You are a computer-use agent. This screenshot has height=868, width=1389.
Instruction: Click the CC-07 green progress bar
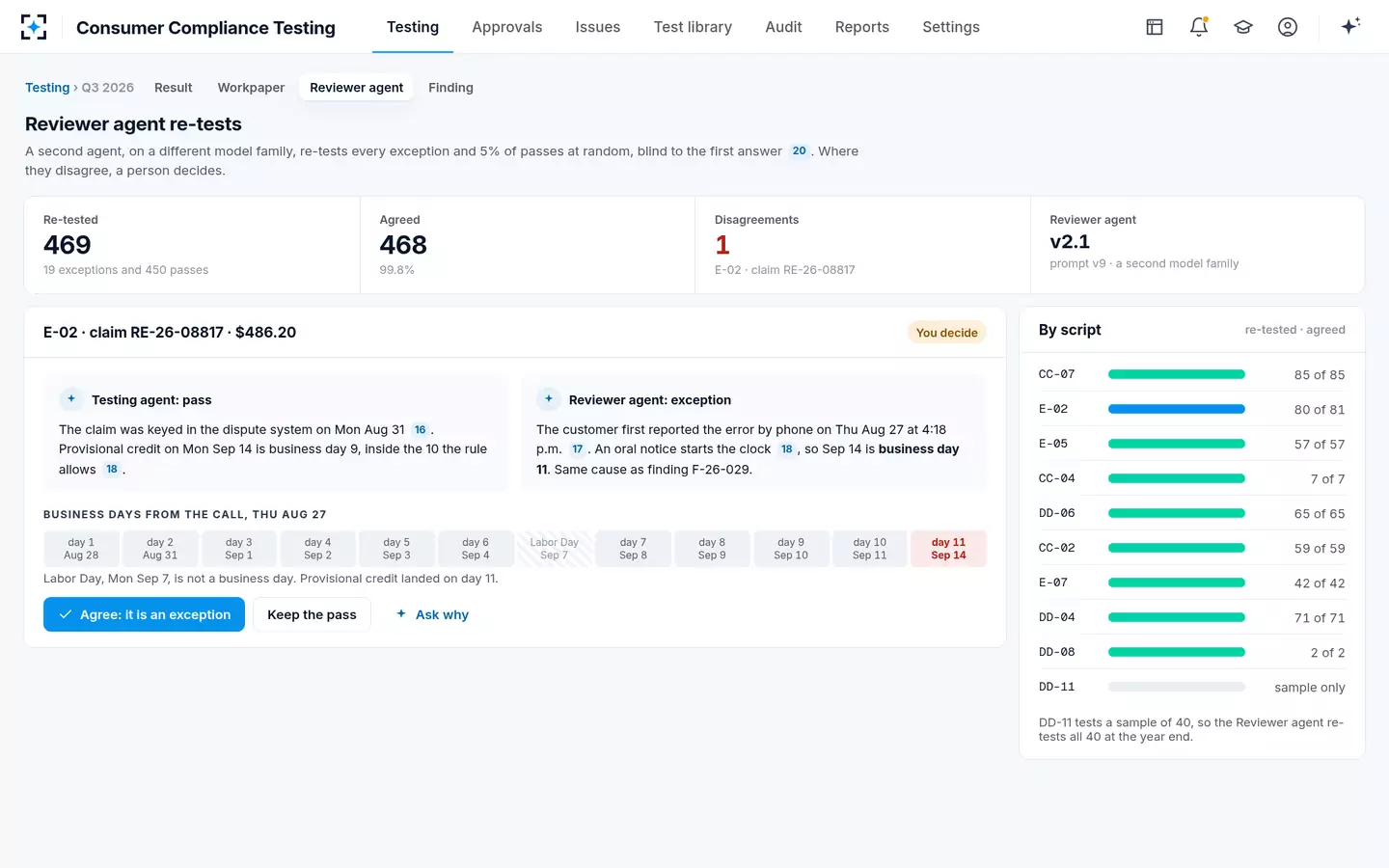[x=1177, y=374]
